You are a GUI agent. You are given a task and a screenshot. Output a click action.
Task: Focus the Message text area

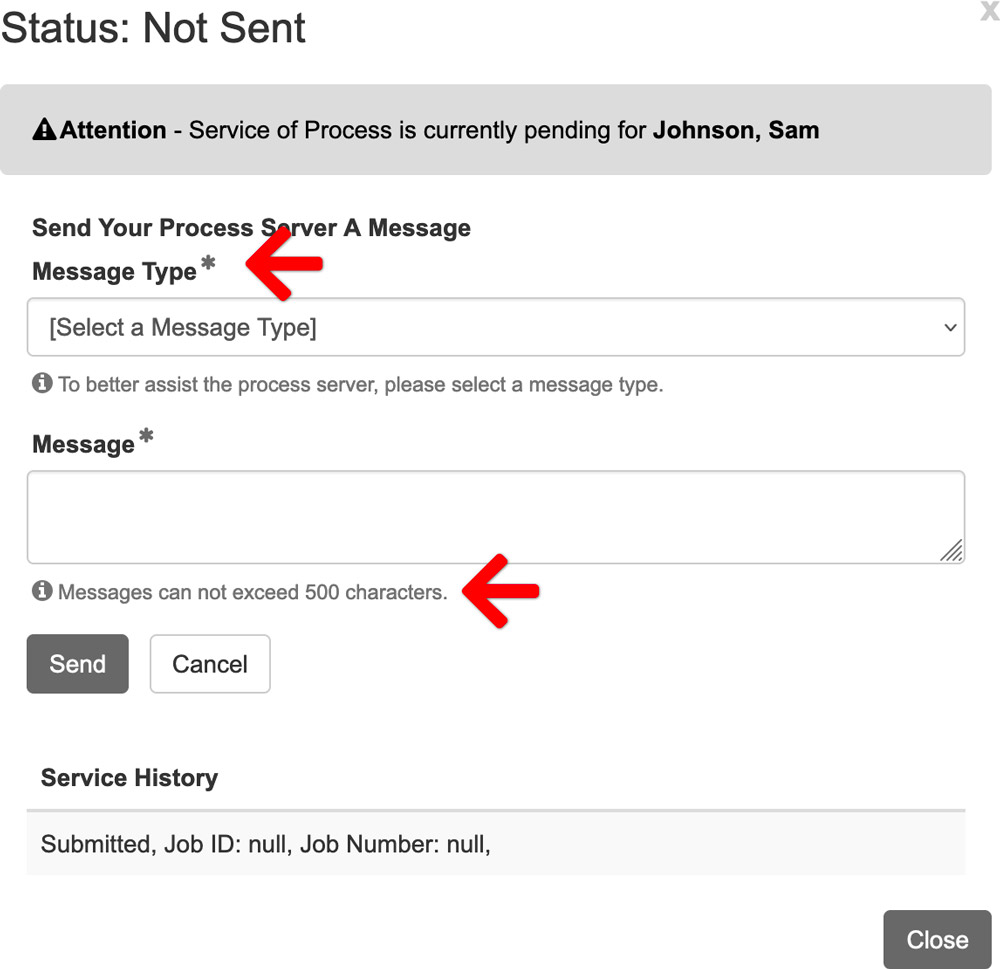(496, 517)
